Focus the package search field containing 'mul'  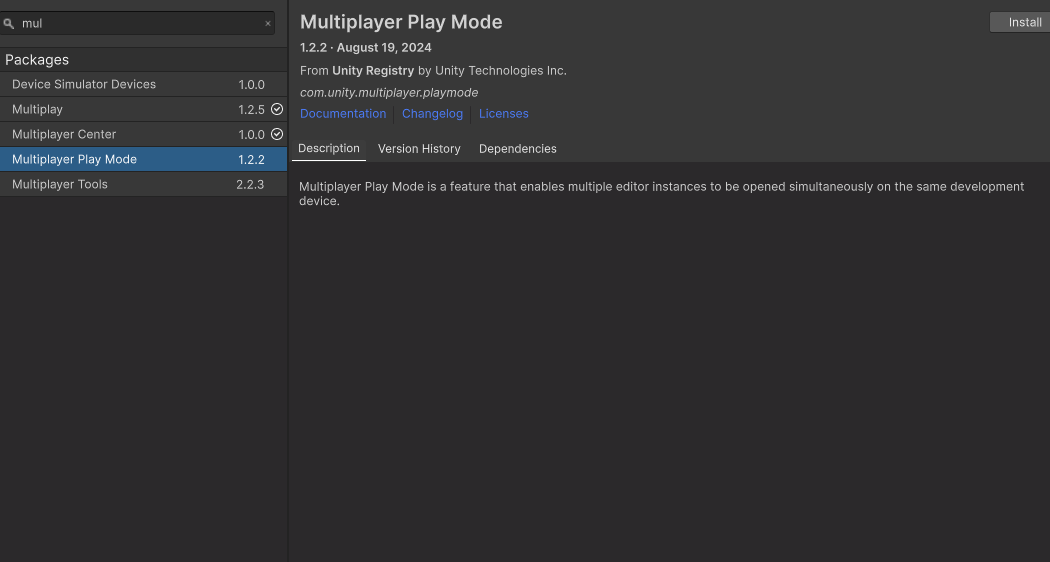click(137, 23)
